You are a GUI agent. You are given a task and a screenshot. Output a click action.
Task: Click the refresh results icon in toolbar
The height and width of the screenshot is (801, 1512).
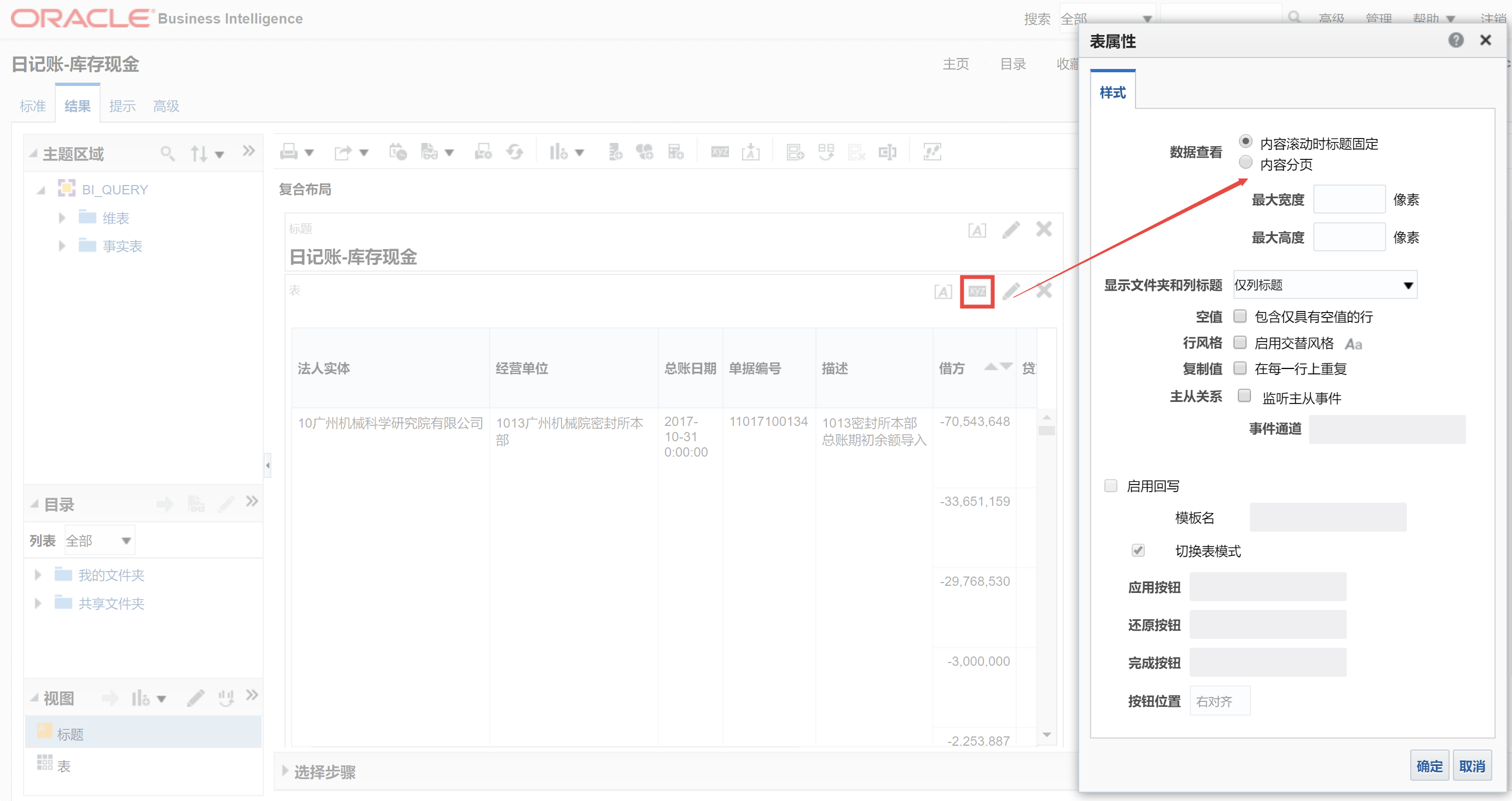coord(515,152)
